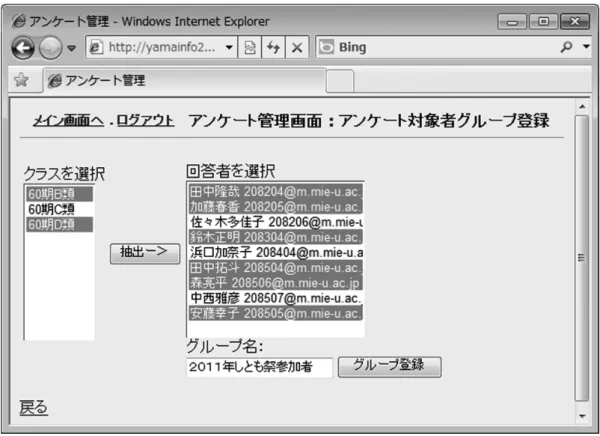This screenshot has width=600, height=436.
Task: Click the グループ登録 button
Action: (390, 367)
